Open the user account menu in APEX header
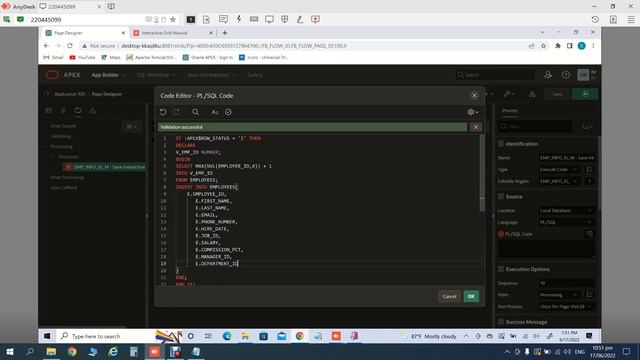640x360 pixels. point(587,75)
